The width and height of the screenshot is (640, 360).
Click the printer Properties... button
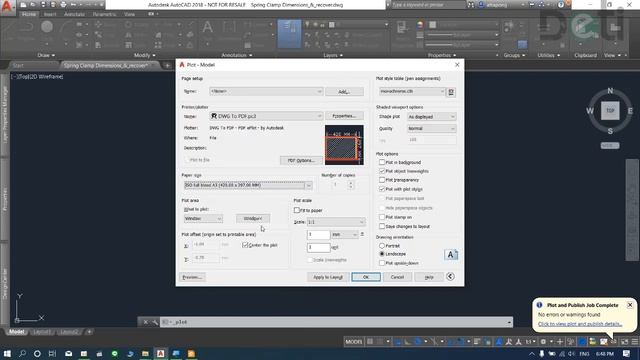tap(344, 116)
